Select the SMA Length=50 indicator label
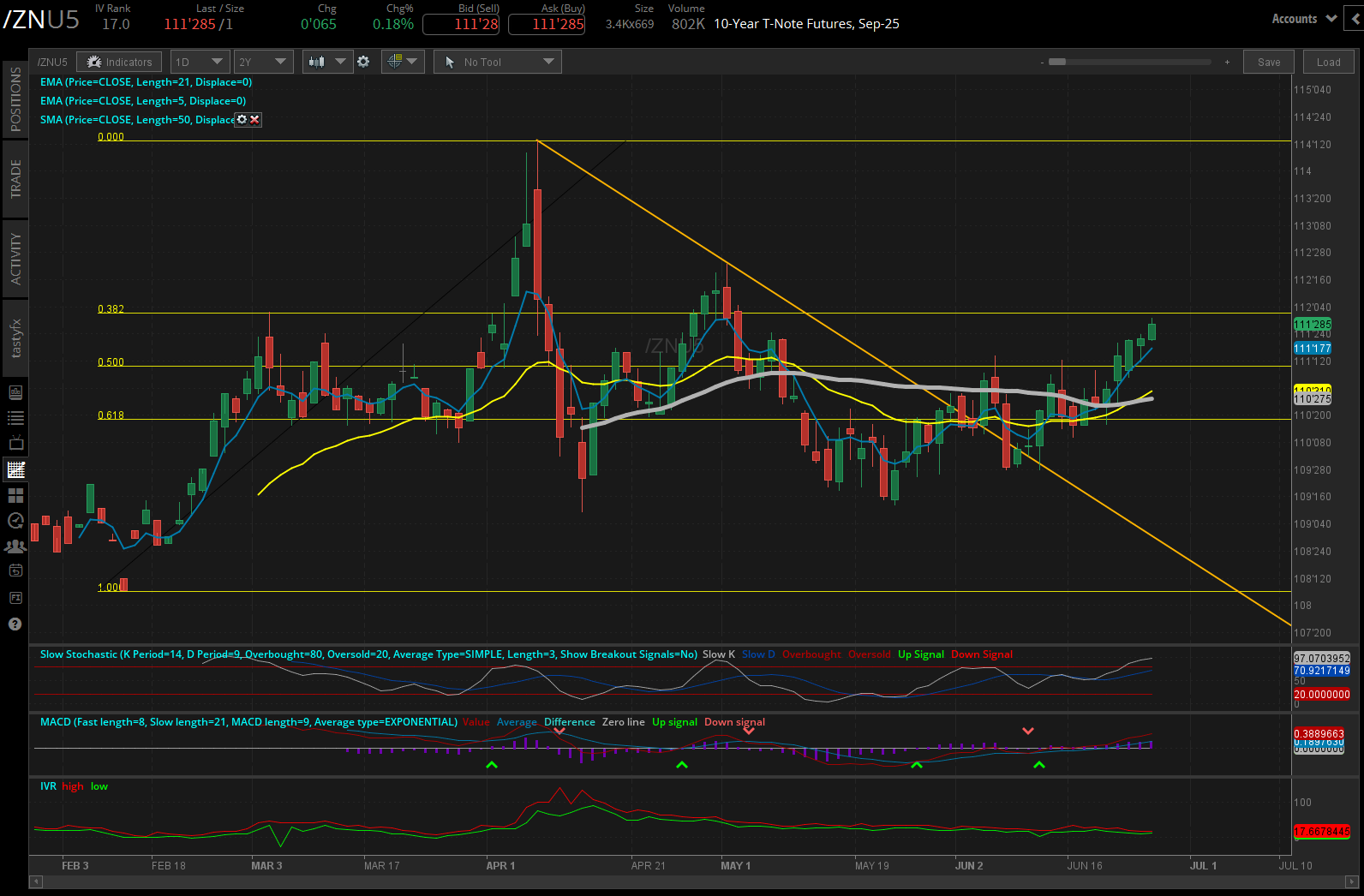1364x896 pixels. pyautogui.click(x=137, y=120)
